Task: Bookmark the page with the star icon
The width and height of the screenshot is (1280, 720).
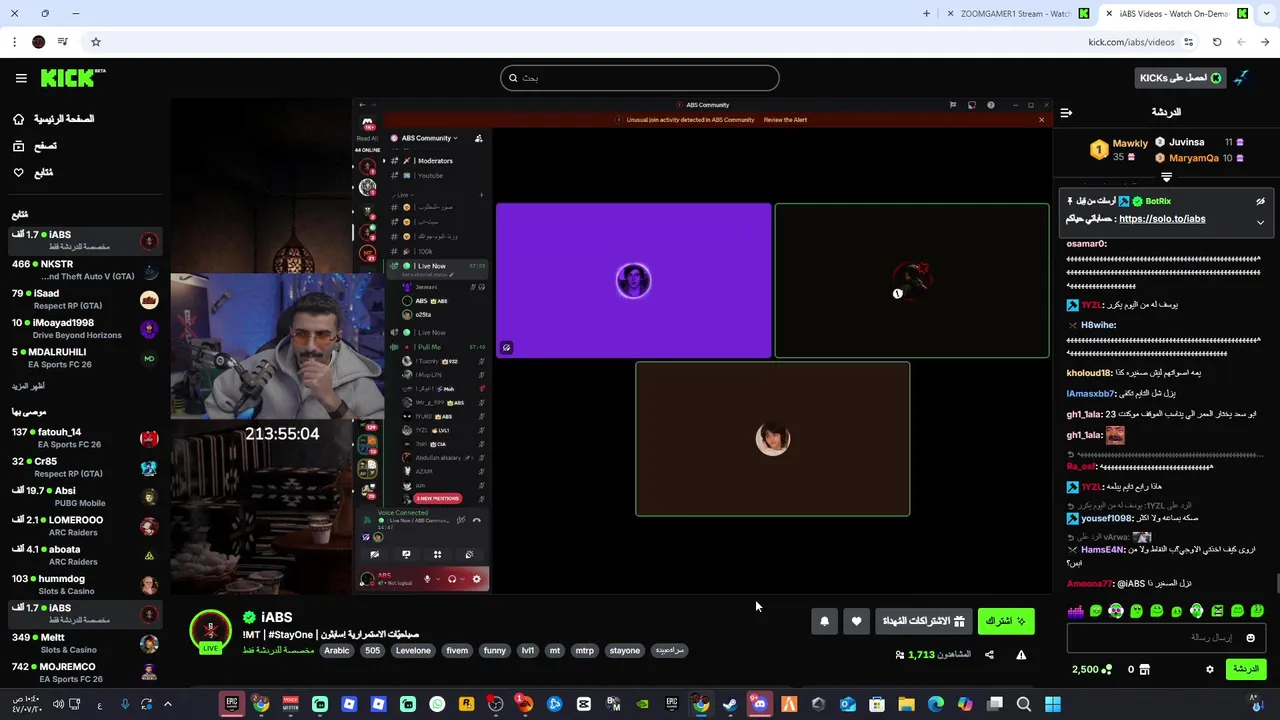Action: click(x=96, y=42)
